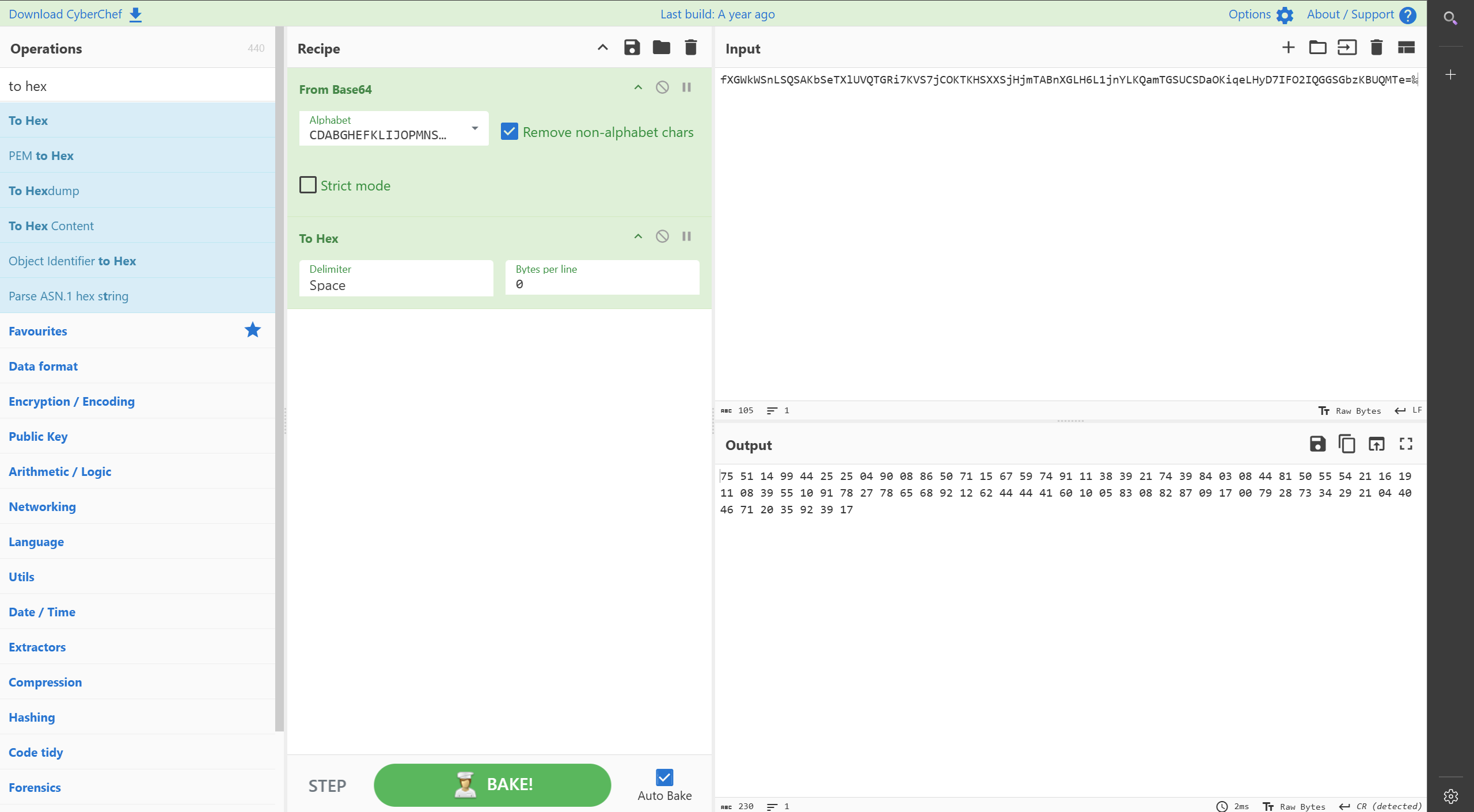
Task: Uncheck Remove non-alphabet chars
Action: point(509,132)
